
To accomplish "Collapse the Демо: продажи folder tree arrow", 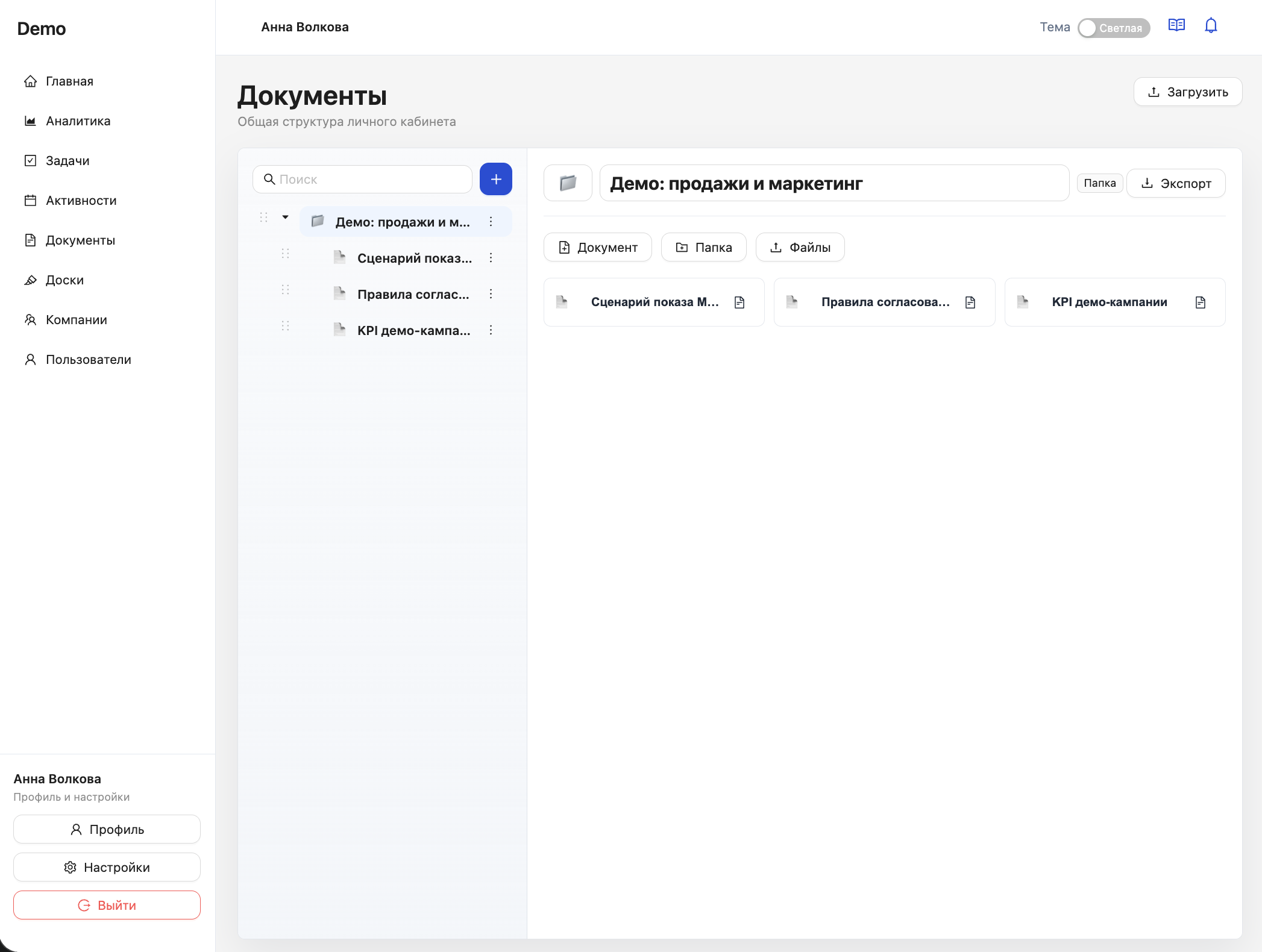I will click(x=285, y=217).
